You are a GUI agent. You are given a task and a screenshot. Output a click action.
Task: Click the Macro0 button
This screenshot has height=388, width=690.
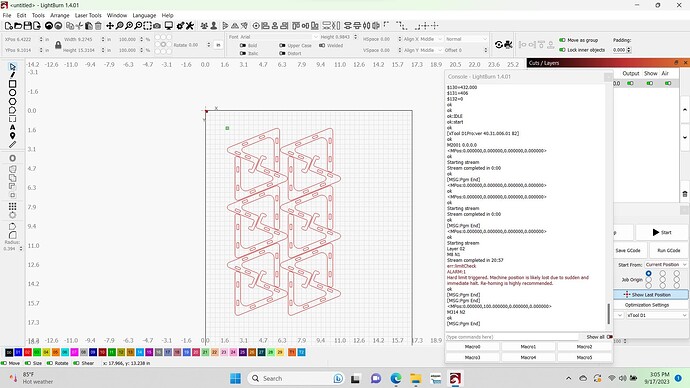pyautogui.click(x=472, y=347)
